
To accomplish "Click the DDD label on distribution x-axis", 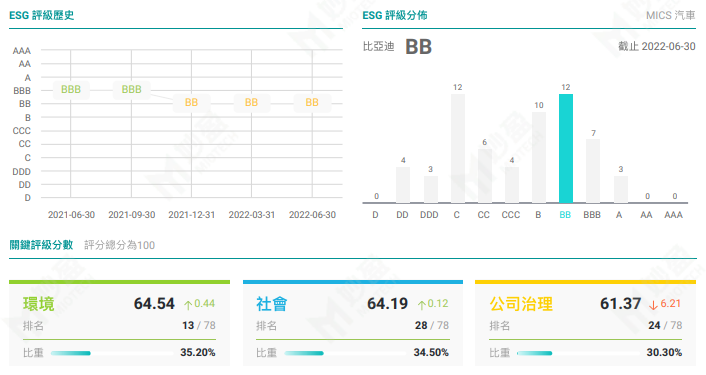I will 429,215.
